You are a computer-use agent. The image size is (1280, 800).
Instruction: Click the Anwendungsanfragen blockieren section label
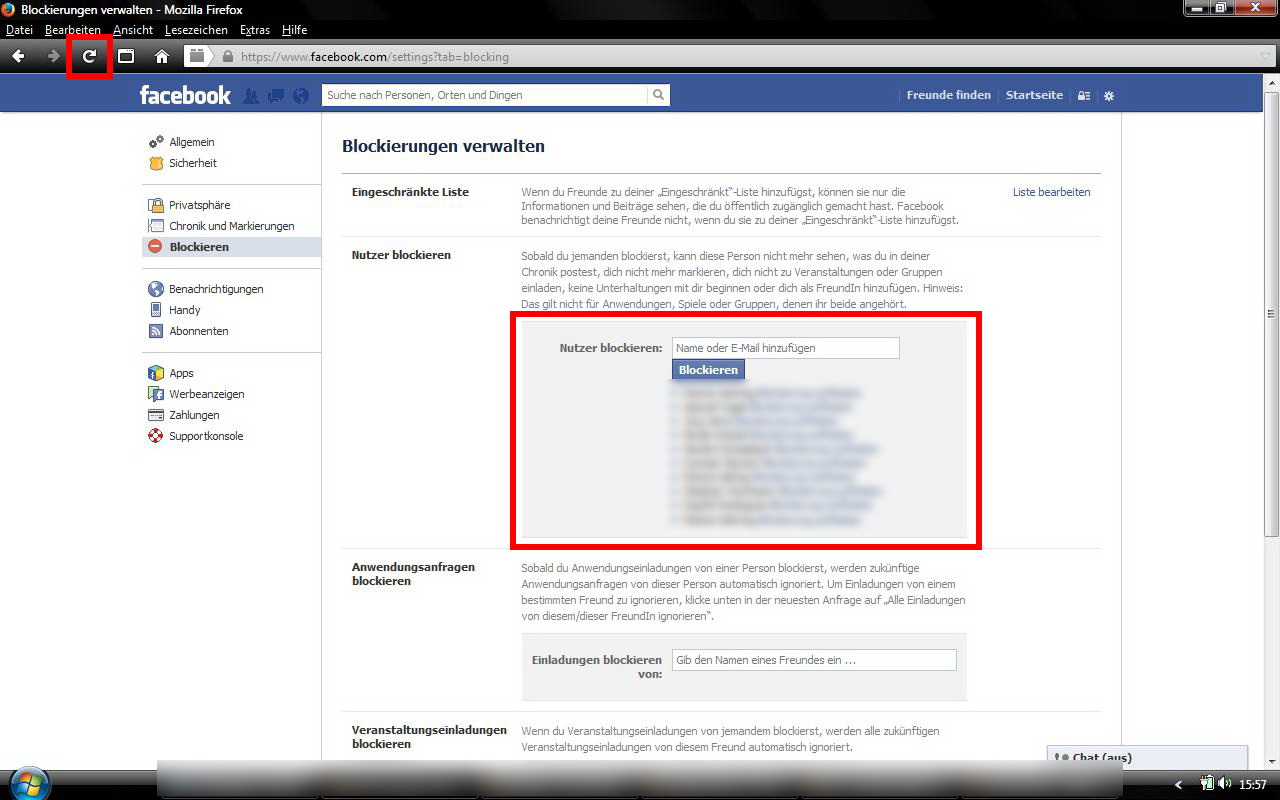point(413,574)
